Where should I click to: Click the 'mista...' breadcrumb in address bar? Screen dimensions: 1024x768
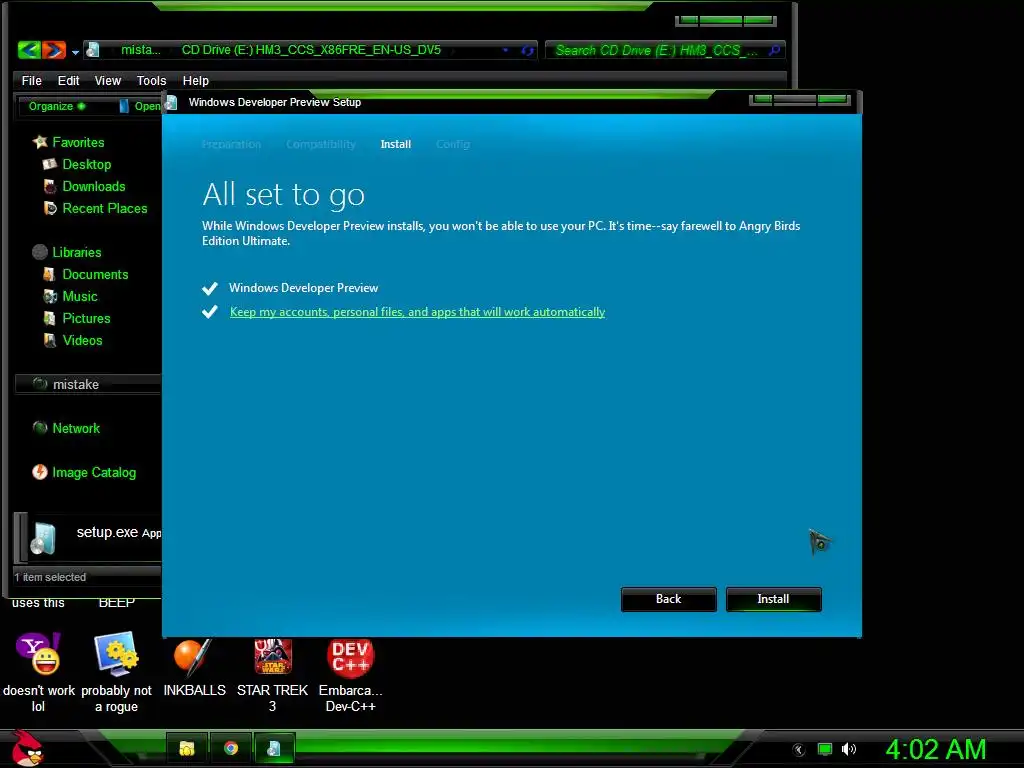(140, 50)
